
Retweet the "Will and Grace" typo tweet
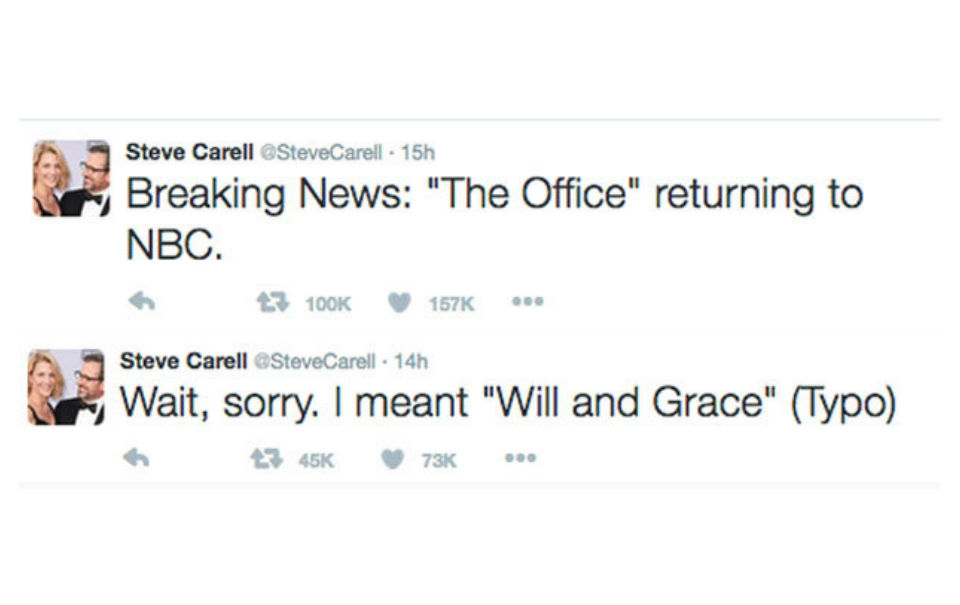[263, 460]
